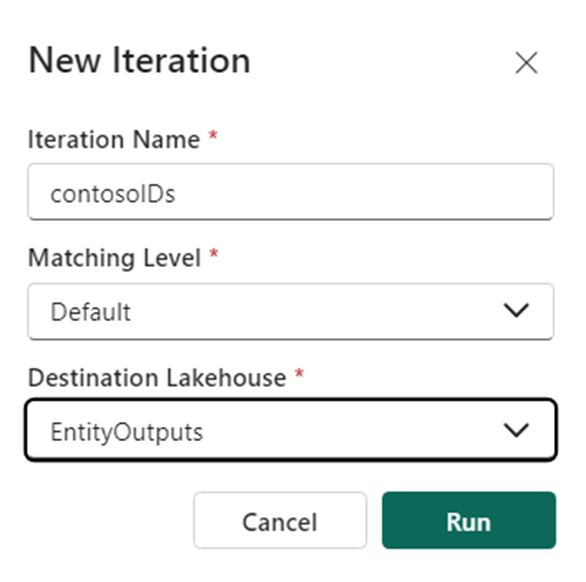This screenshot has height=582, width=586.
Task: Focus the empty area of Iteration Name box
Action: coord(364,192)
